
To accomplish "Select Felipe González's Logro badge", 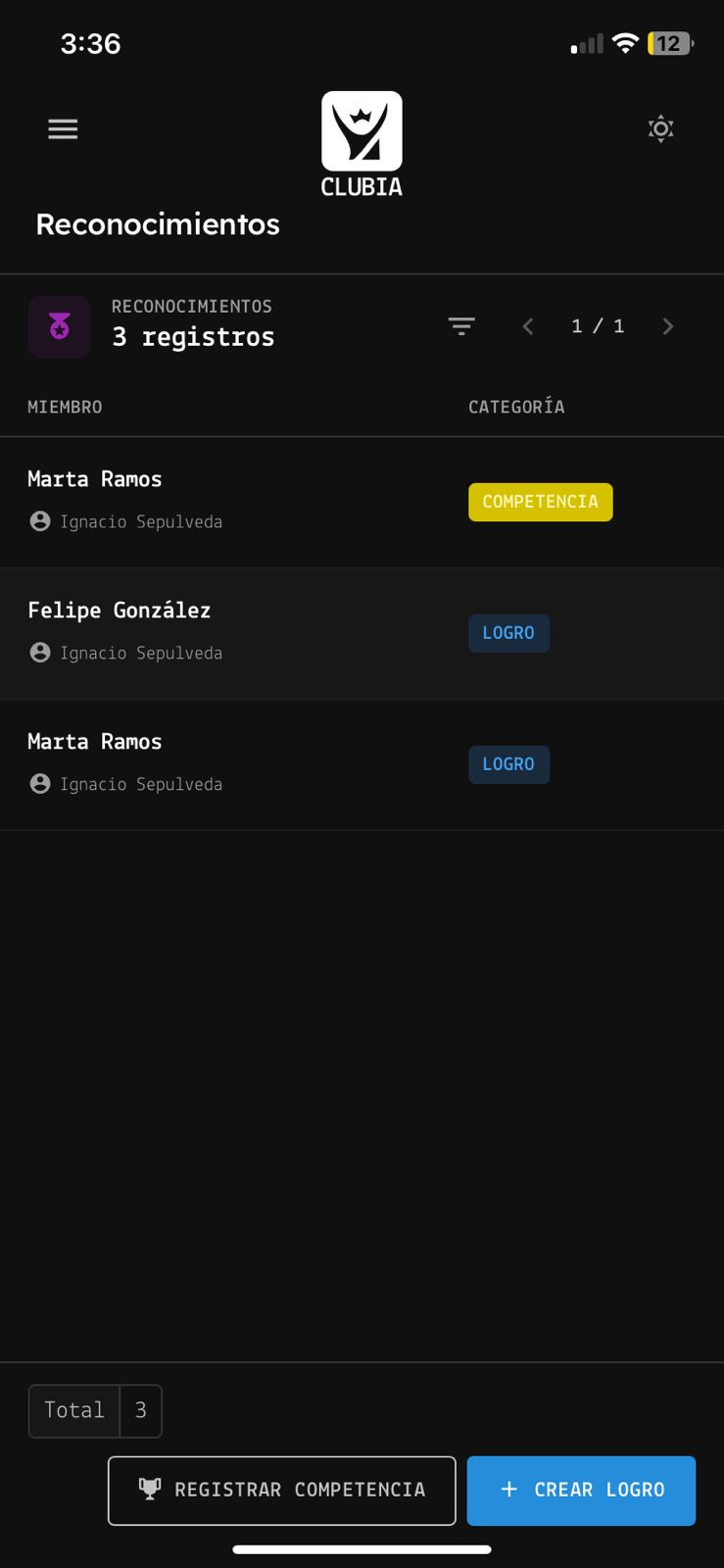I will (508, 633).
